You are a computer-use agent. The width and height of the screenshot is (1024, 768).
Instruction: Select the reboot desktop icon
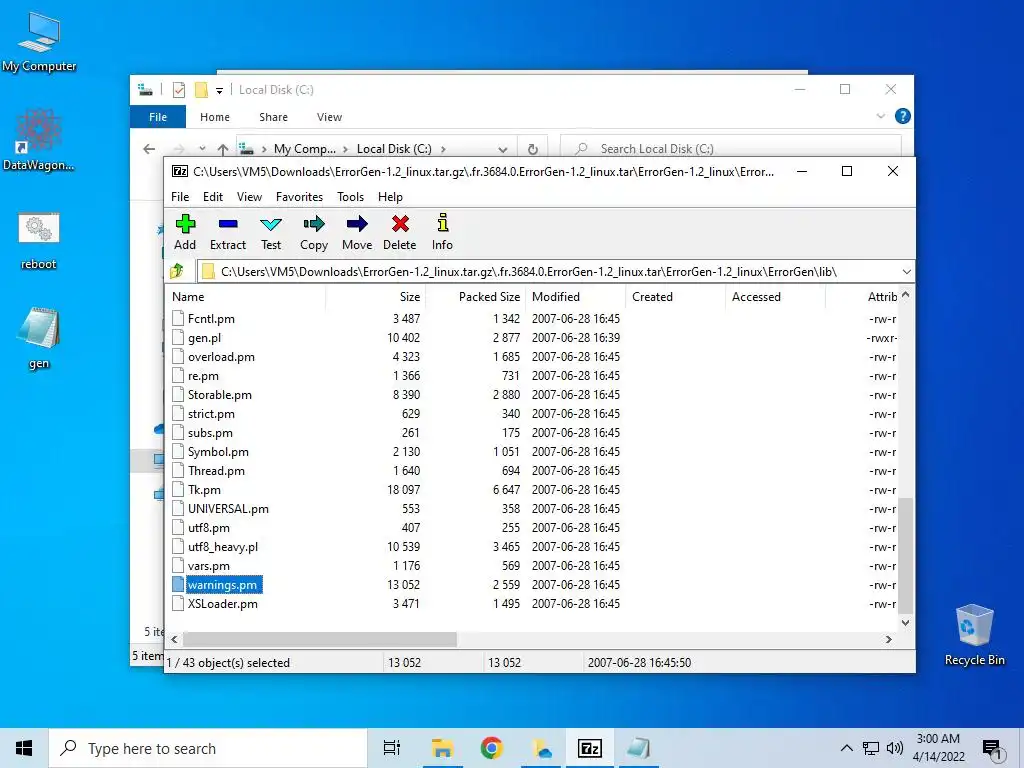pyautogui.click(x=39, y=240)
